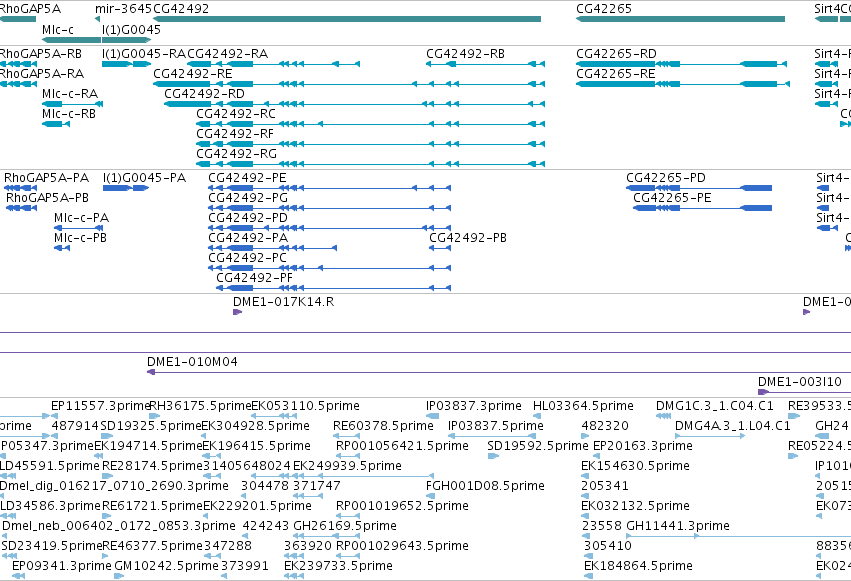Select protein RhoGAP5A-PA
The width and height of the screenshot is (851, 581).
[x=21, y=188]
